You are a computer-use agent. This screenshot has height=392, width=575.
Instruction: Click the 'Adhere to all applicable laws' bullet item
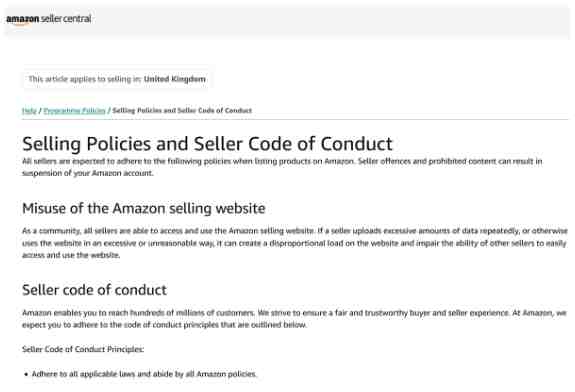tap(144, 374)
